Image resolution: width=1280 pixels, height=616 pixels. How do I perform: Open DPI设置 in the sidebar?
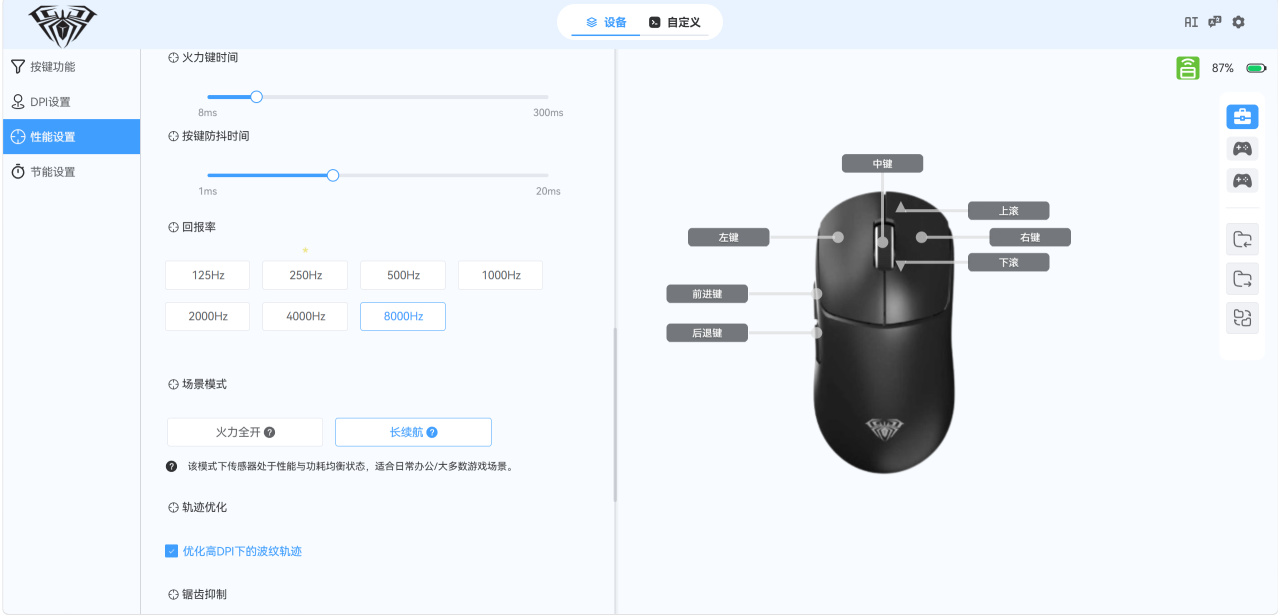(x=70, y=101)
